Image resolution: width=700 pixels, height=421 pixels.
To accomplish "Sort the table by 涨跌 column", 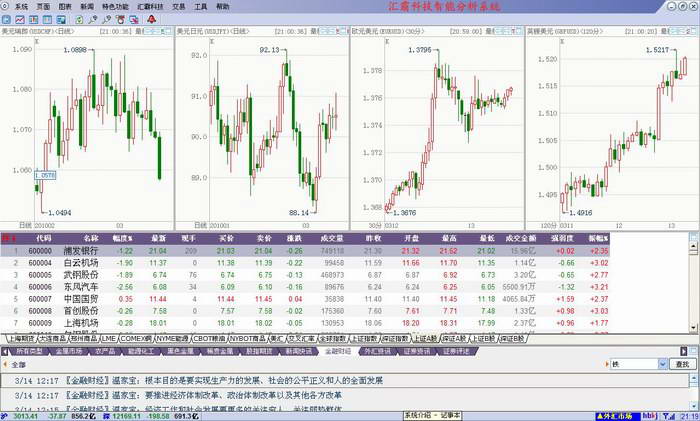I will (x=295, y=238).
